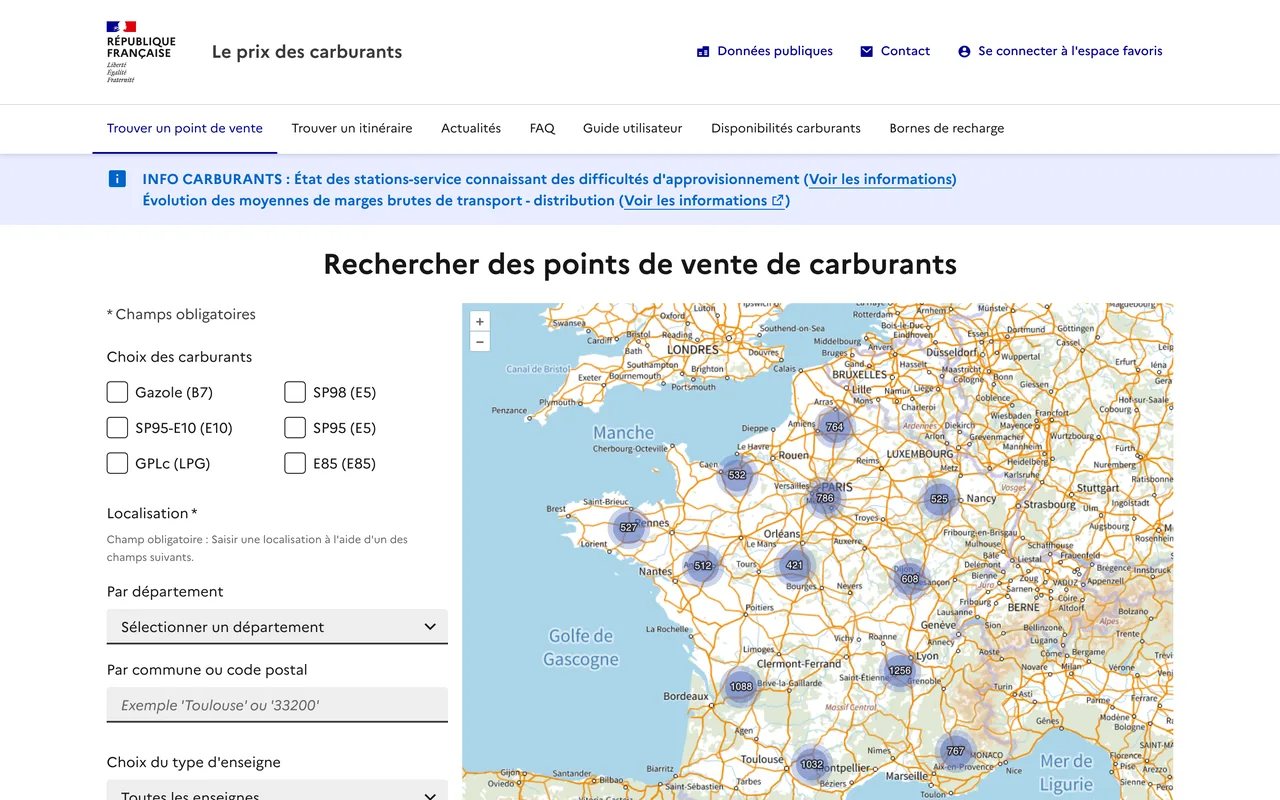Click the blue info icon in banner

117,179
